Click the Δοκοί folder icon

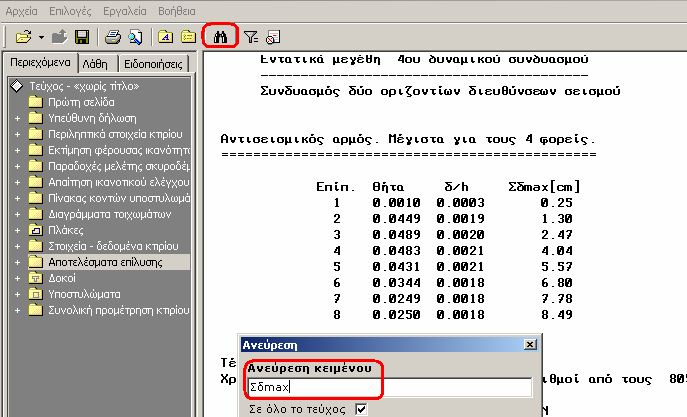(x=35, y=278)
